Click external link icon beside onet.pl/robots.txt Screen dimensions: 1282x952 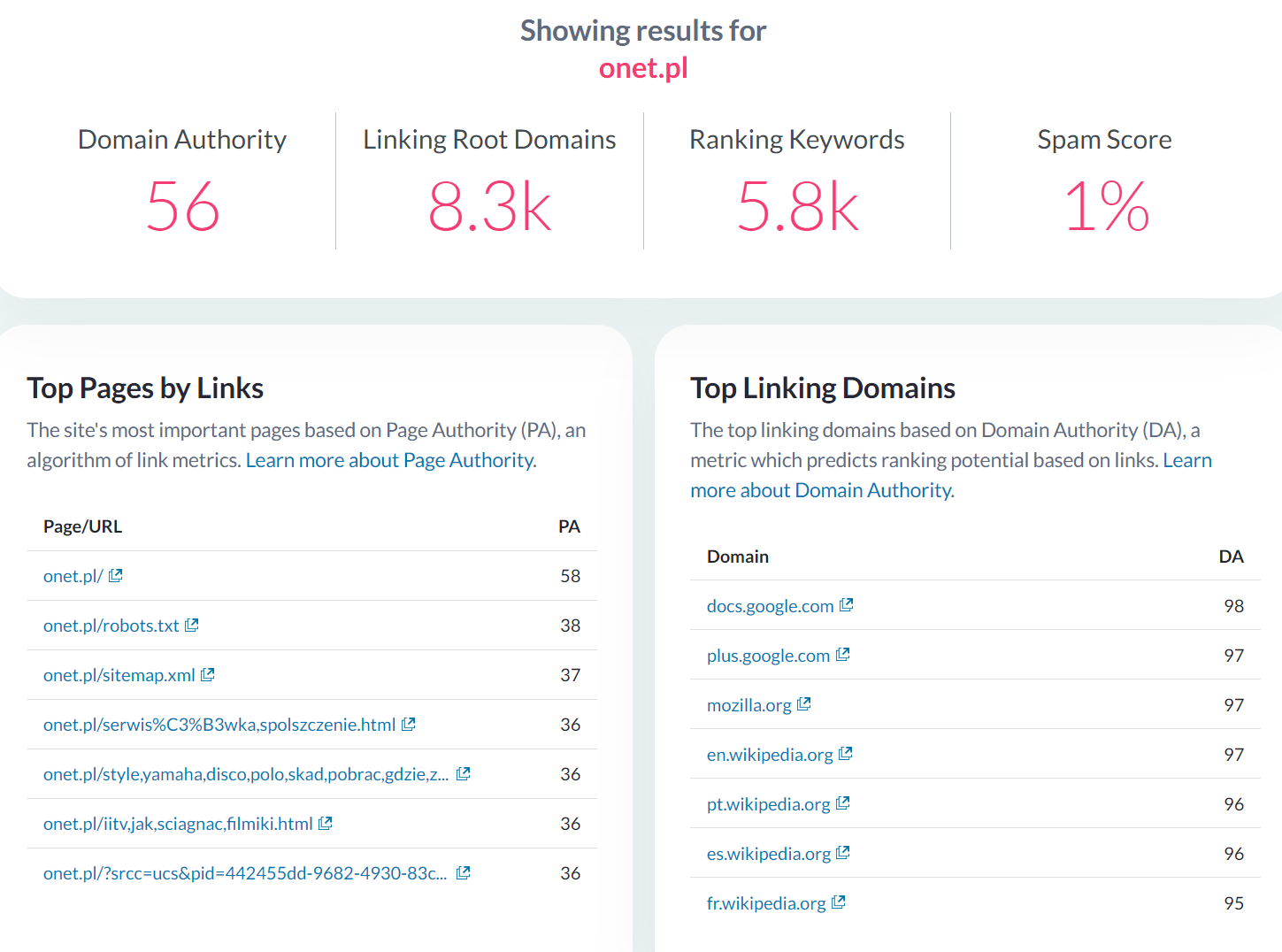click(x=191, y=625)
